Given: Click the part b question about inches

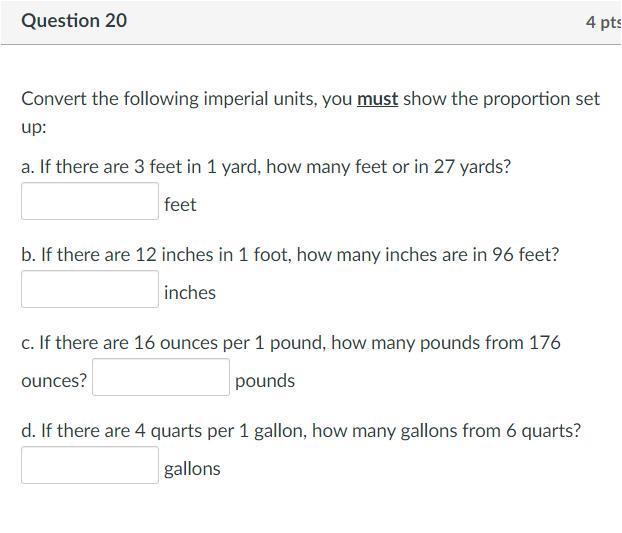Looking at the screenshot, I should point(290,255).
